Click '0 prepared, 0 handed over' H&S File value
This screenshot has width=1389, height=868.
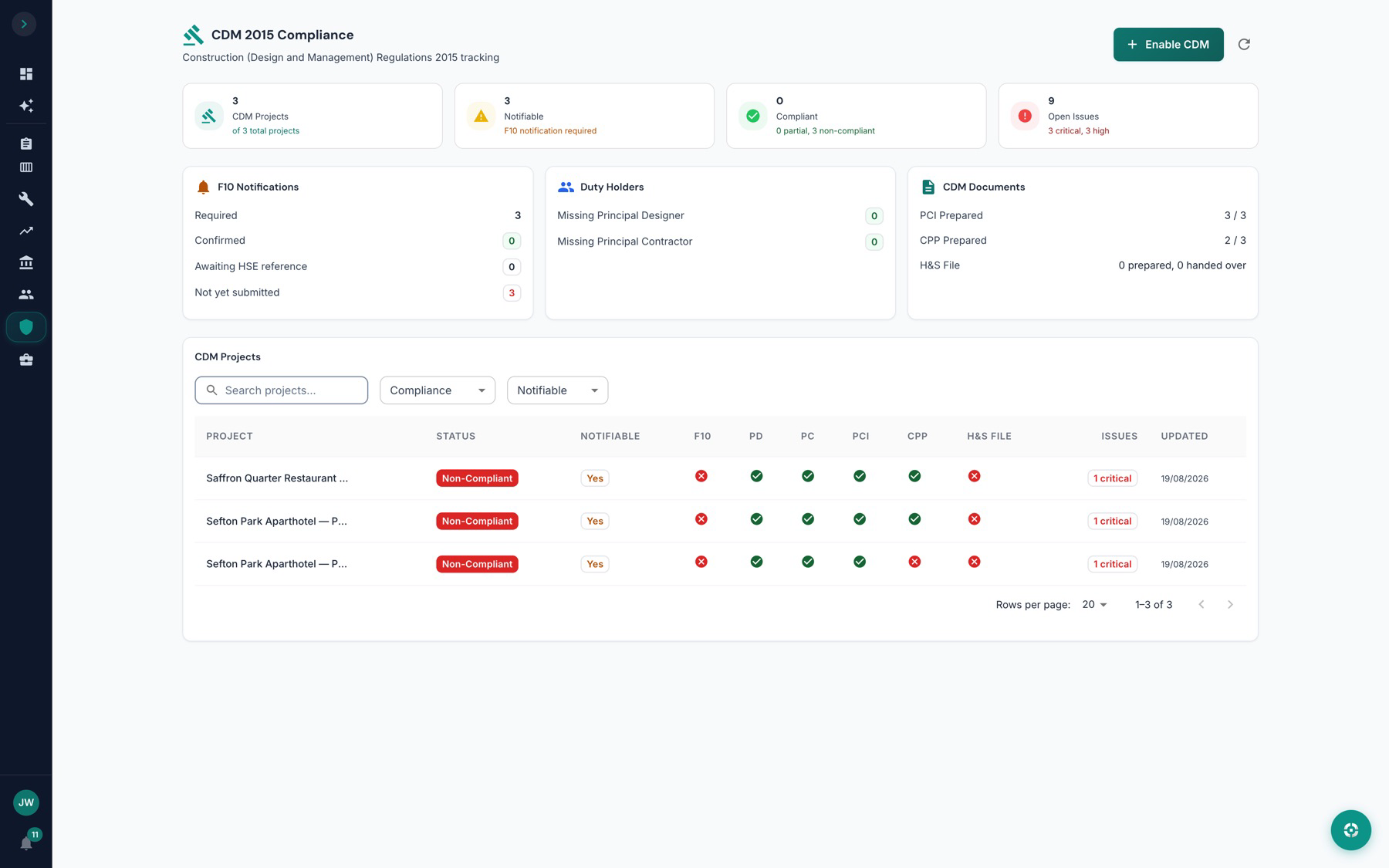tap(1182, 265)
